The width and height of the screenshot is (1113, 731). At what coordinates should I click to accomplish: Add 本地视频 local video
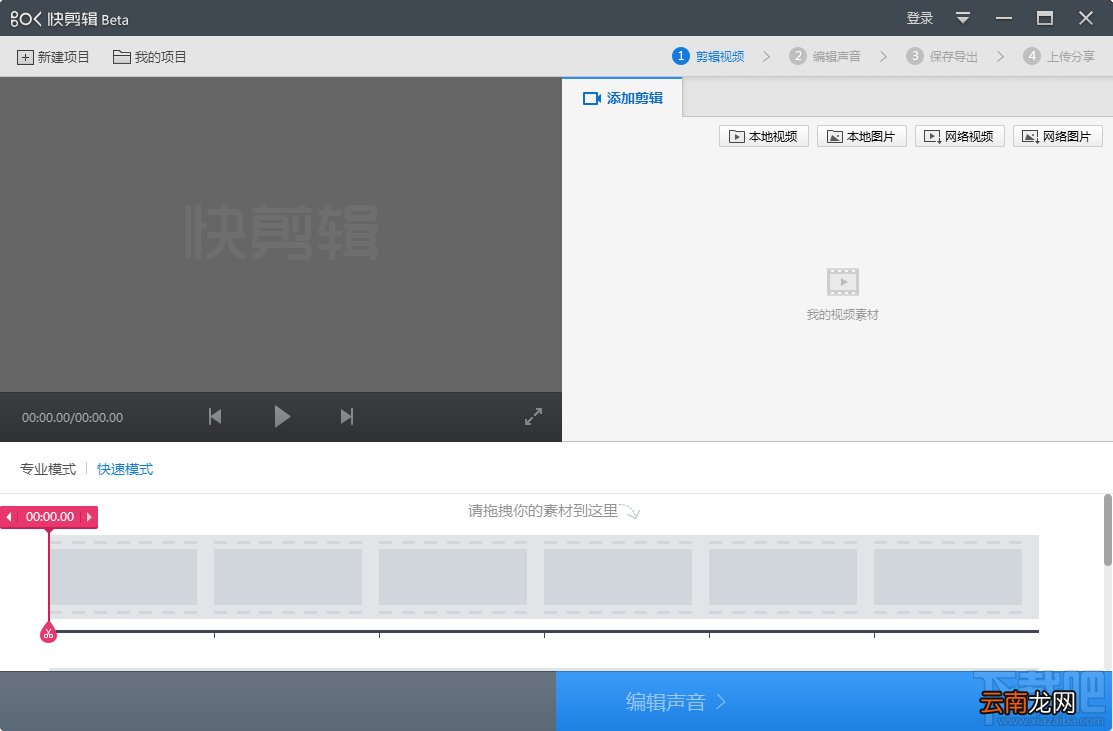(764, 136)
